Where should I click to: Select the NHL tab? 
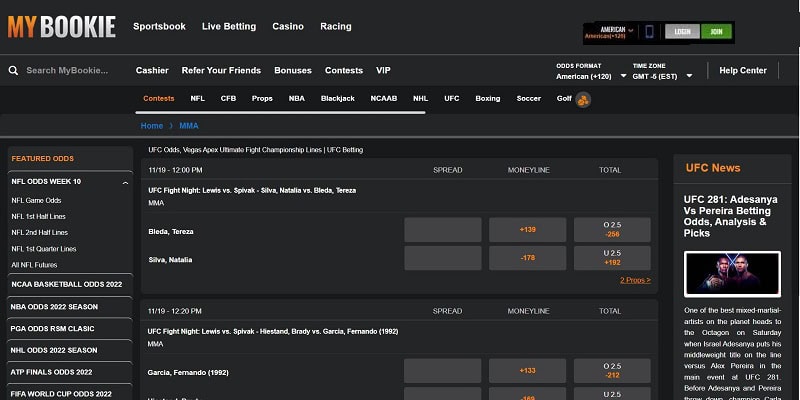pos(420,98)
